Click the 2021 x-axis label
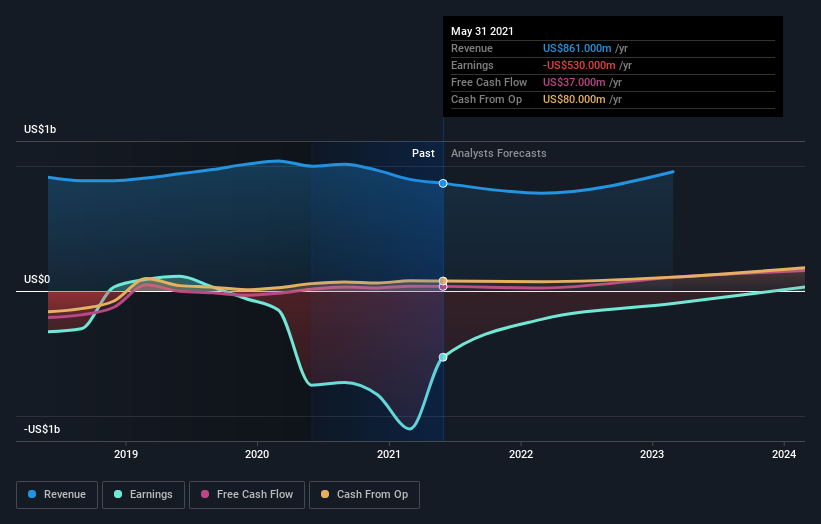The image size is (821, 524). click(389, 454)
